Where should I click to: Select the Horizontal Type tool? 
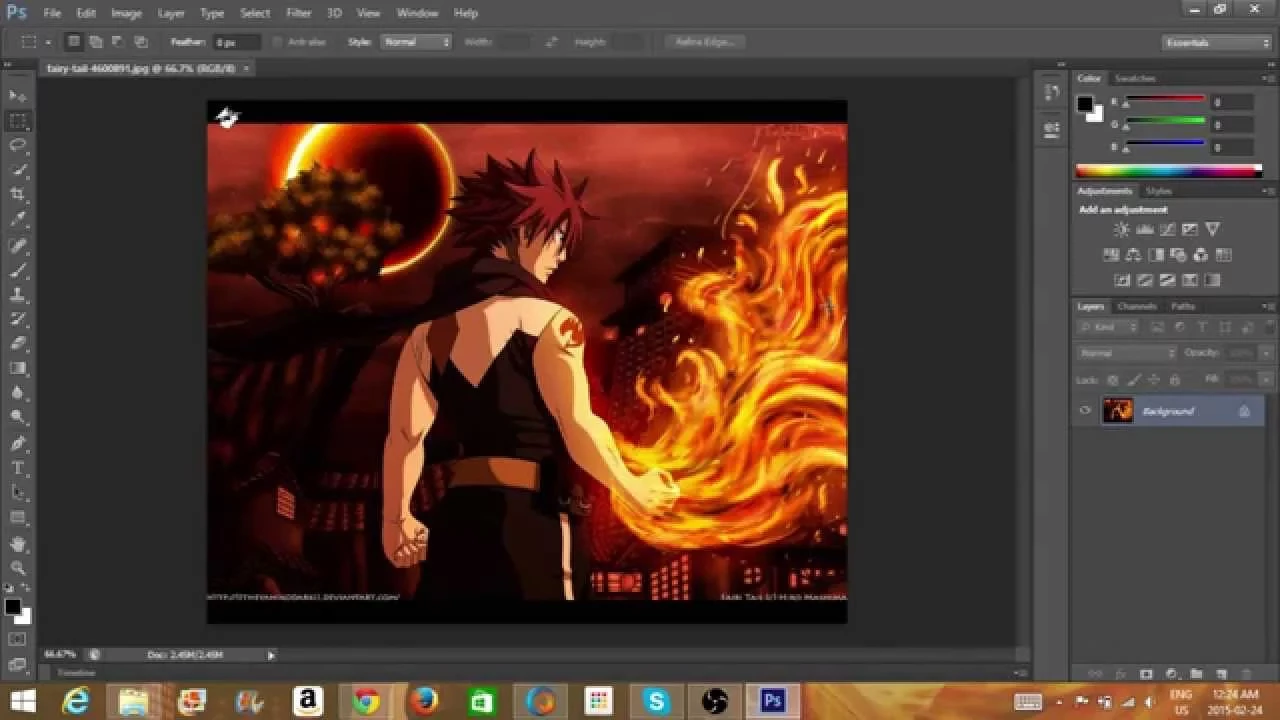click(18, 468)
